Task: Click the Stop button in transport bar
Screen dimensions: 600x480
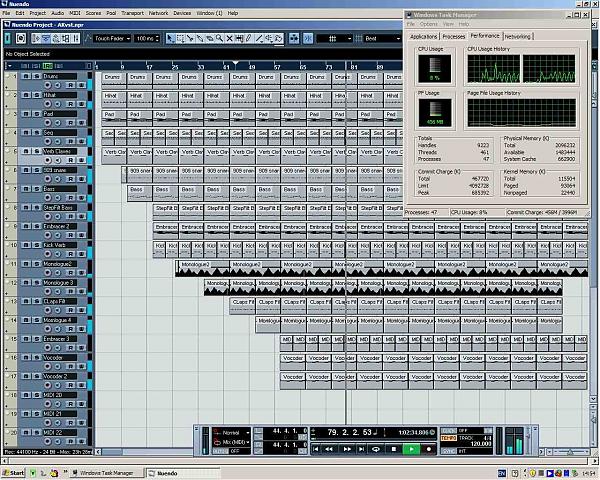Action: [393, 449]
